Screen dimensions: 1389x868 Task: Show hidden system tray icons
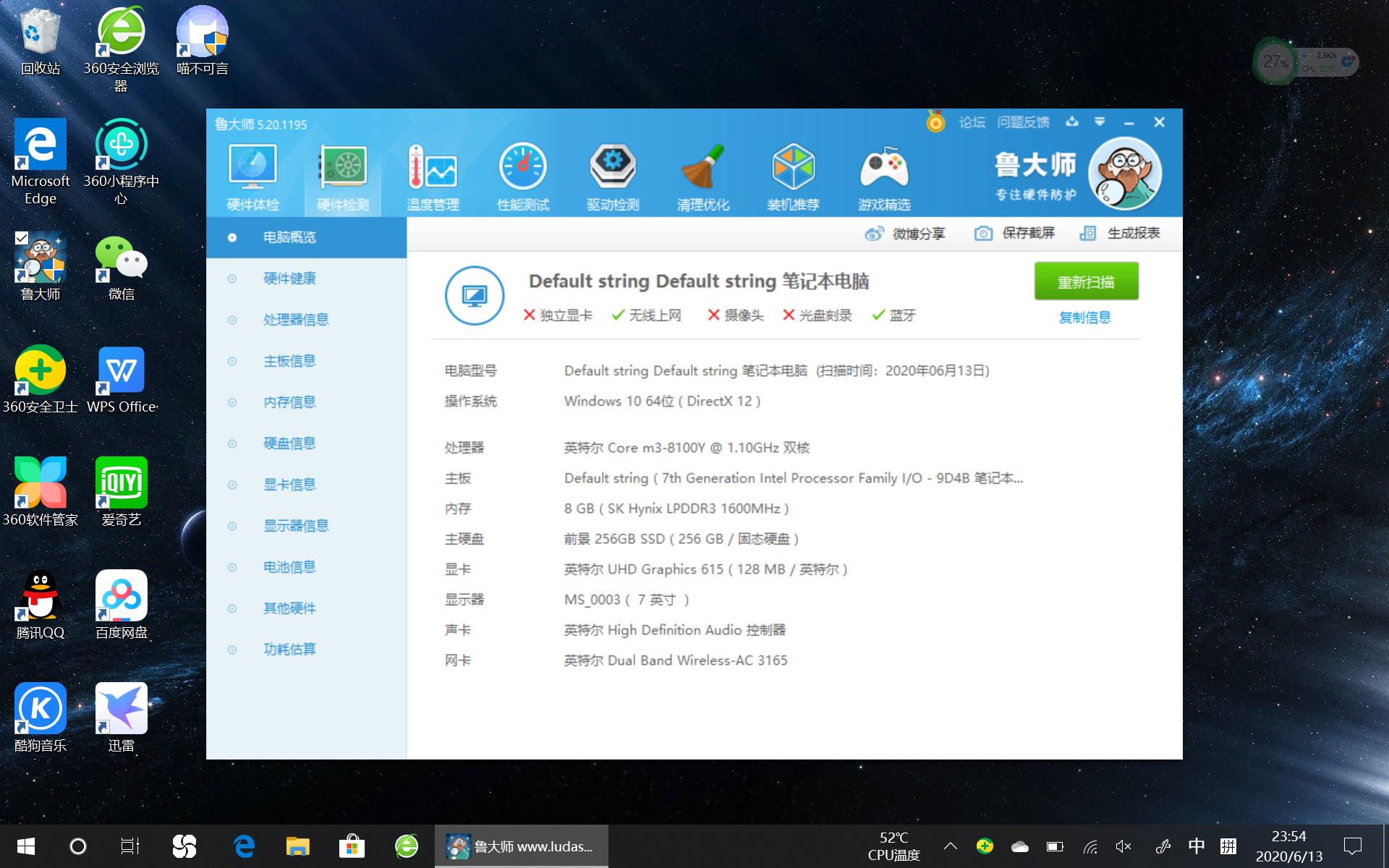[x=951, y=846]
